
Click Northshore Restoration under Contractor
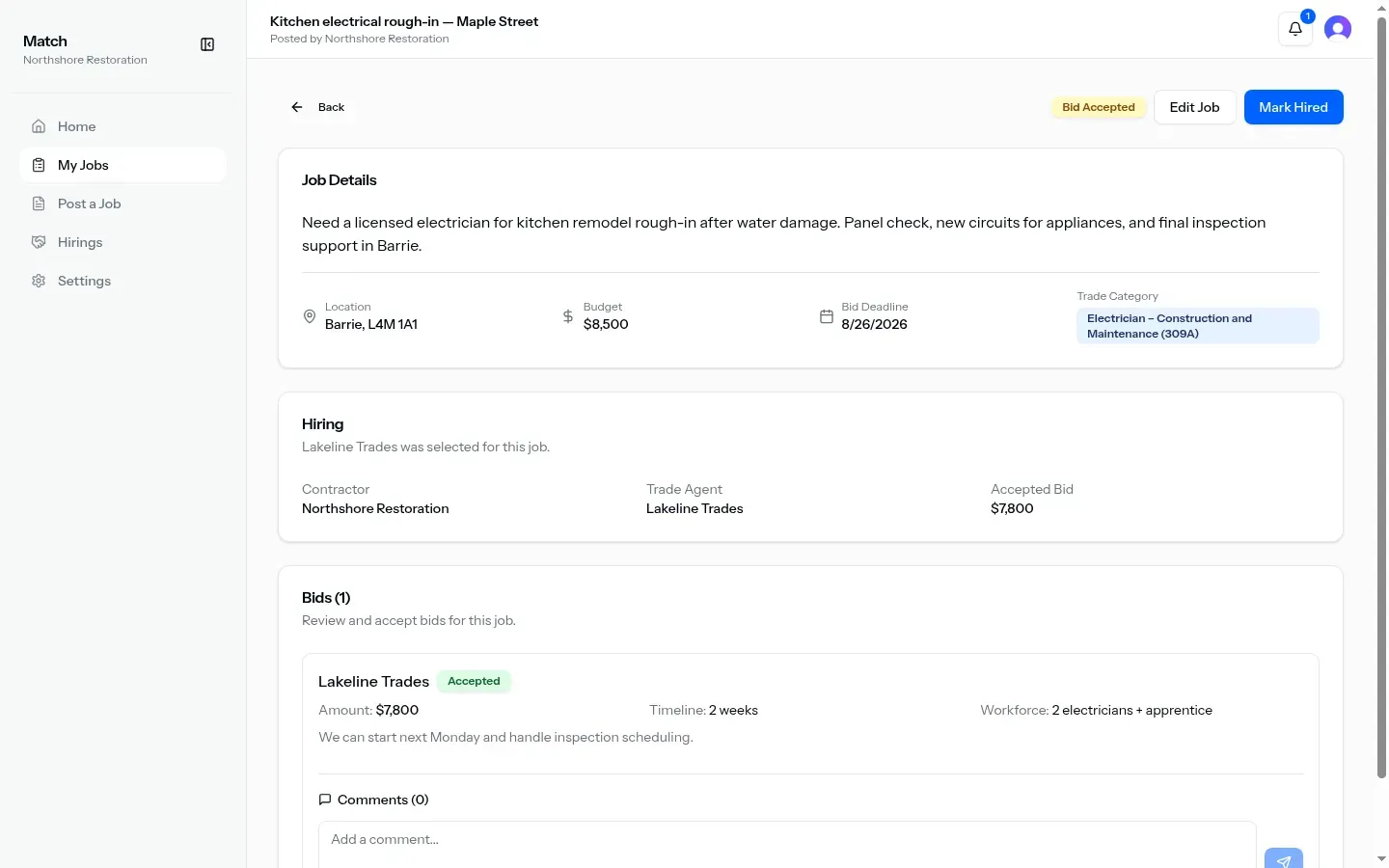(375, 508)
